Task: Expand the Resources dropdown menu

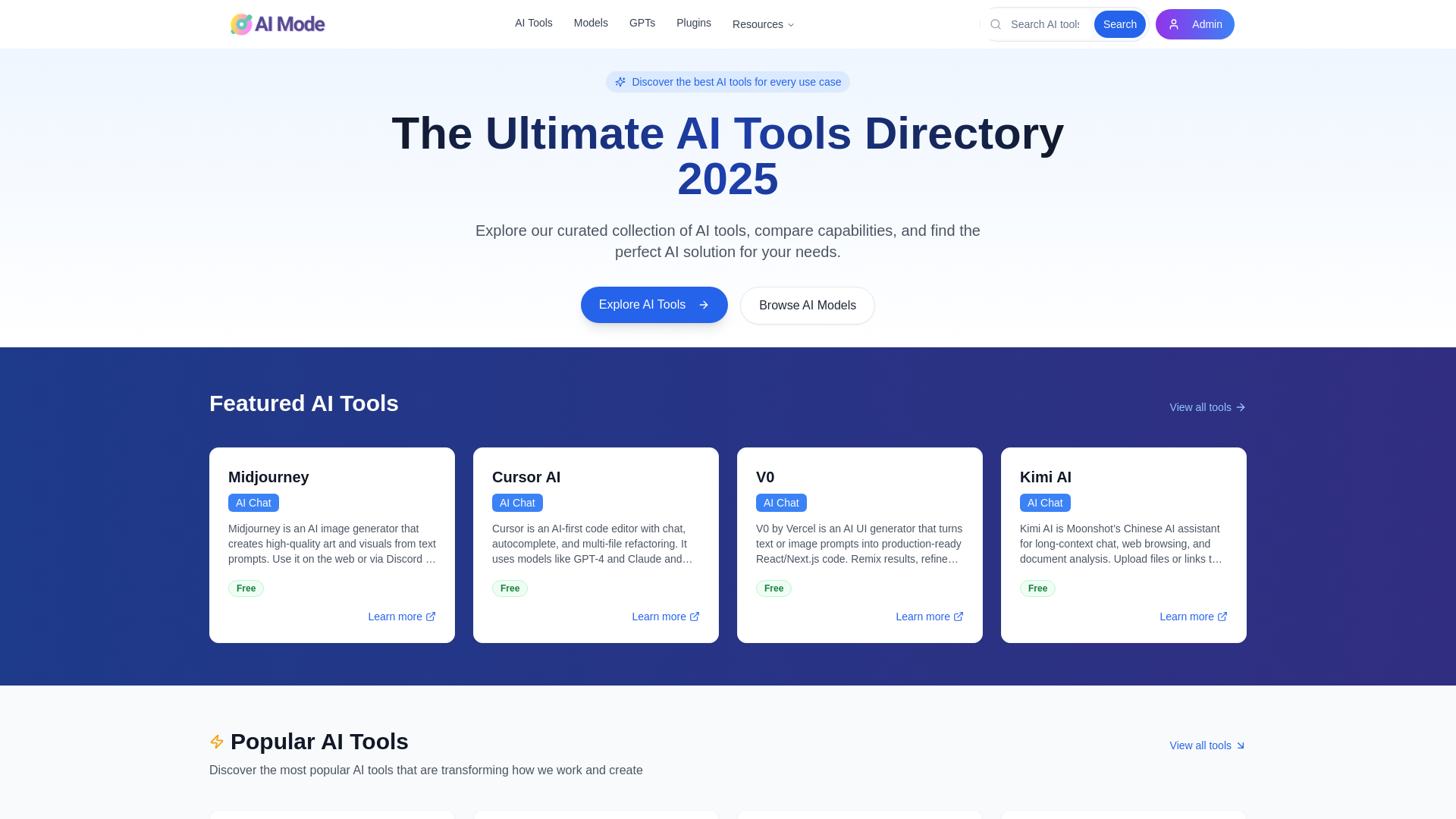Action: (764, 24)
